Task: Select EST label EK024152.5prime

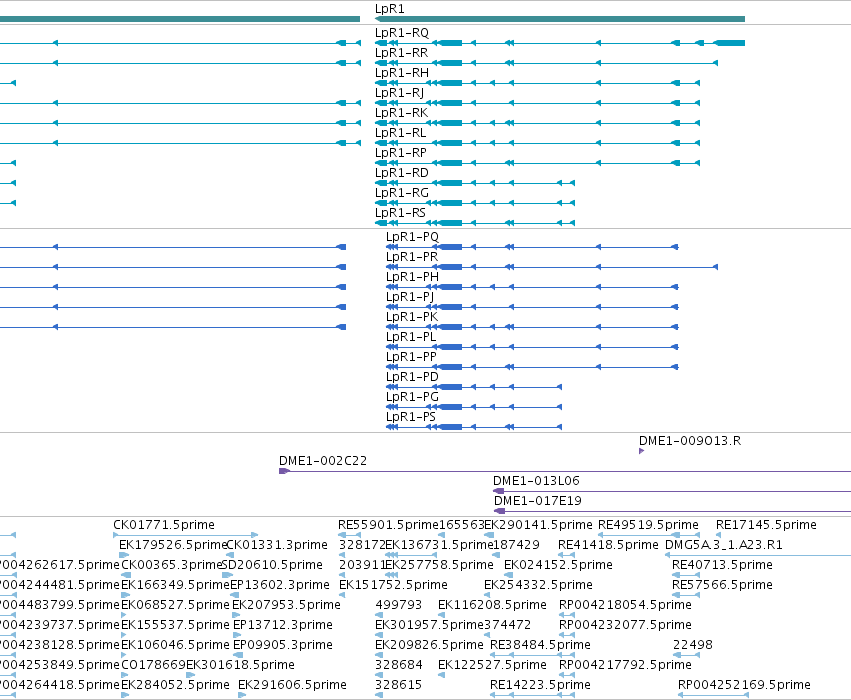Action: [558, 565]
